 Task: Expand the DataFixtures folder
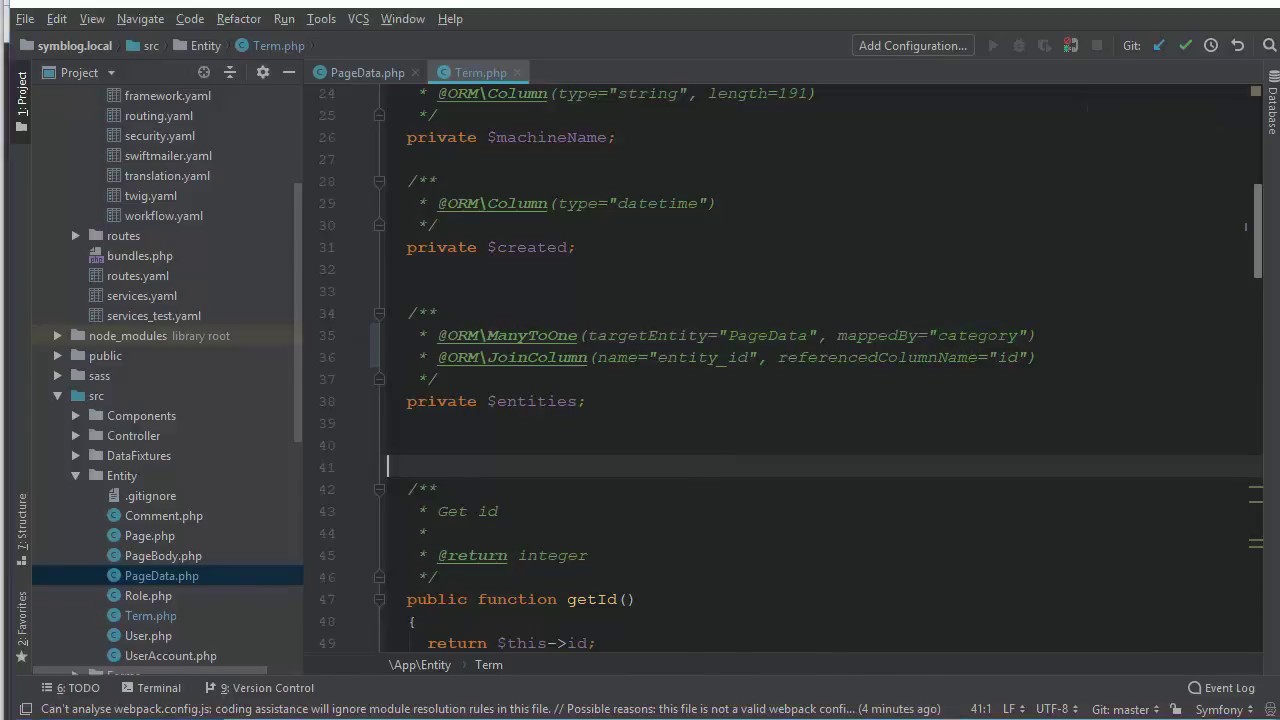76,455
